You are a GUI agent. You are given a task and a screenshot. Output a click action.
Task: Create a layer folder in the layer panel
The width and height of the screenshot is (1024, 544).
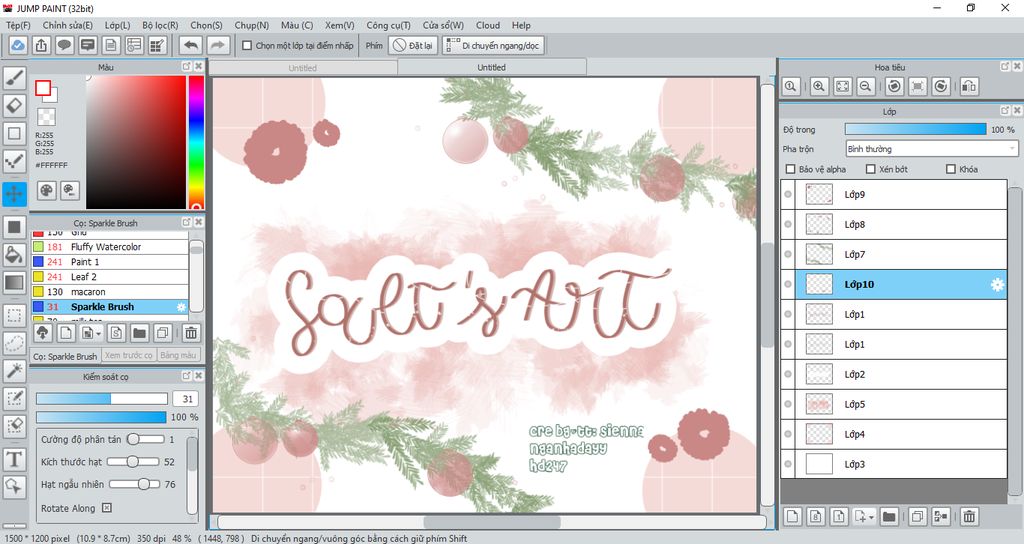(889, 517)
